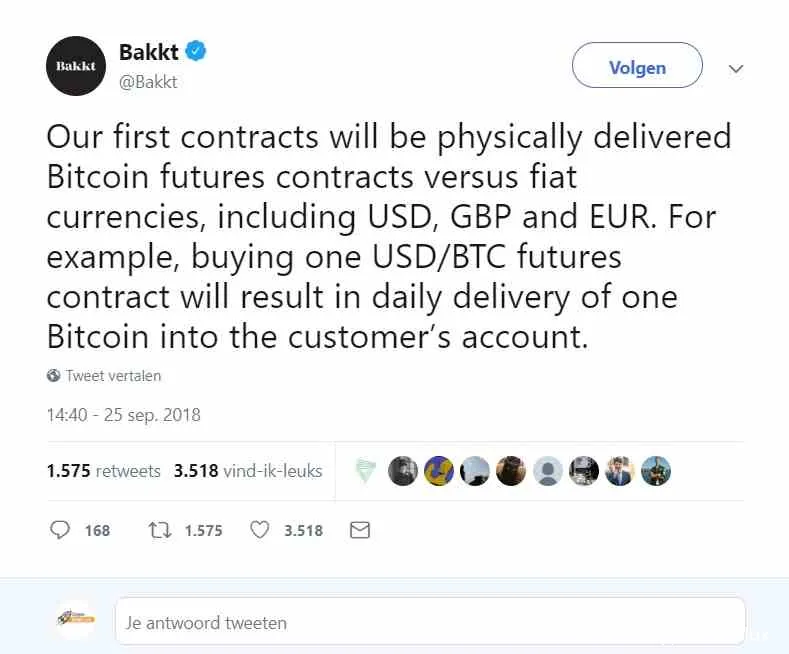Open the @Bakkt handle link
Image resolution: width=789 pixels, height=654 pixels.
coord(148,82)
